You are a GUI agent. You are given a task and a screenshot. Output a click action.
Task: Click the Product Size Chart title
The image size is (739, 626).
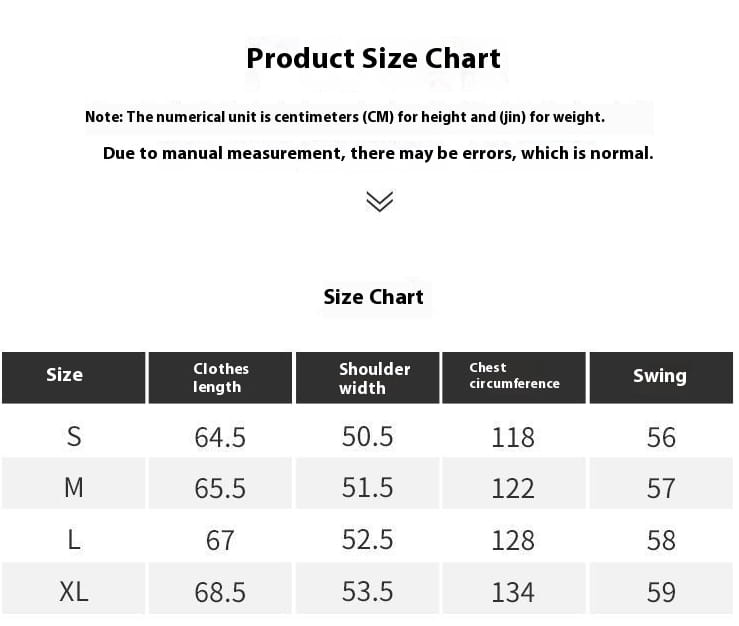[x=373, y=58]
